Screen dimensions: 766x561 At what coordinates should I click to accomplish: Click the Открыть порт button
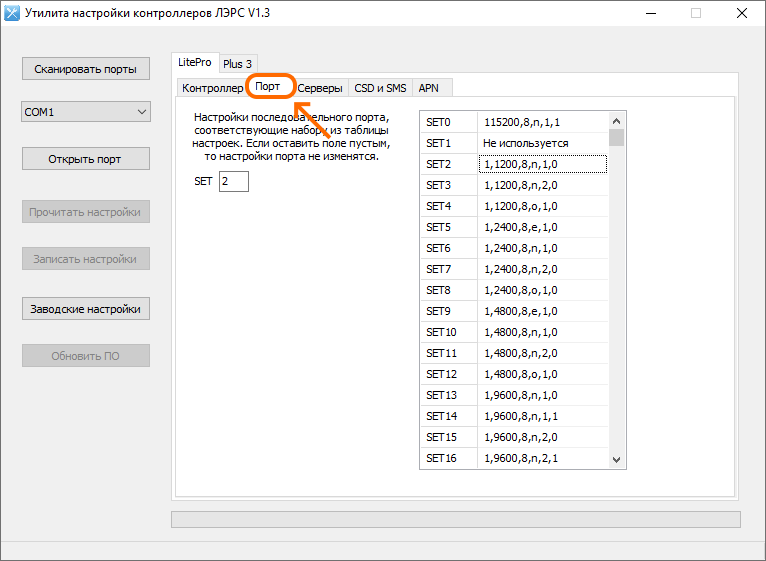point(85,159)
